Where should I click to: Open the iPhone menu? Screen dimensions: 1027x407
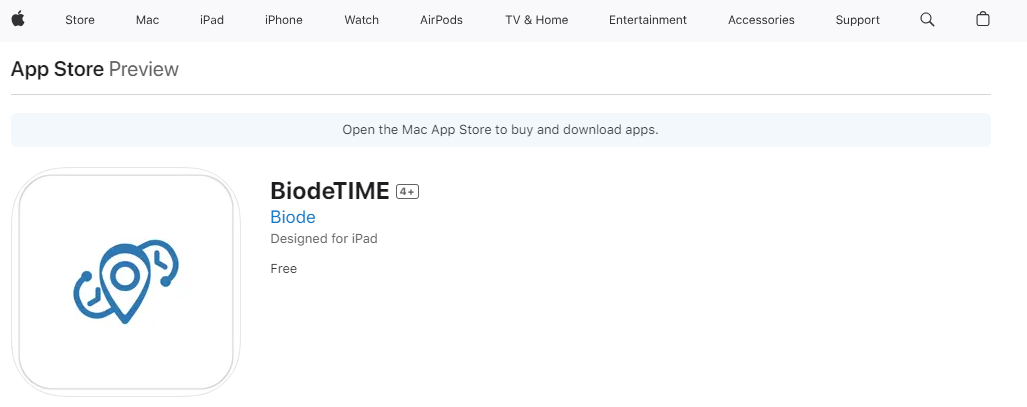pos(284,20)
